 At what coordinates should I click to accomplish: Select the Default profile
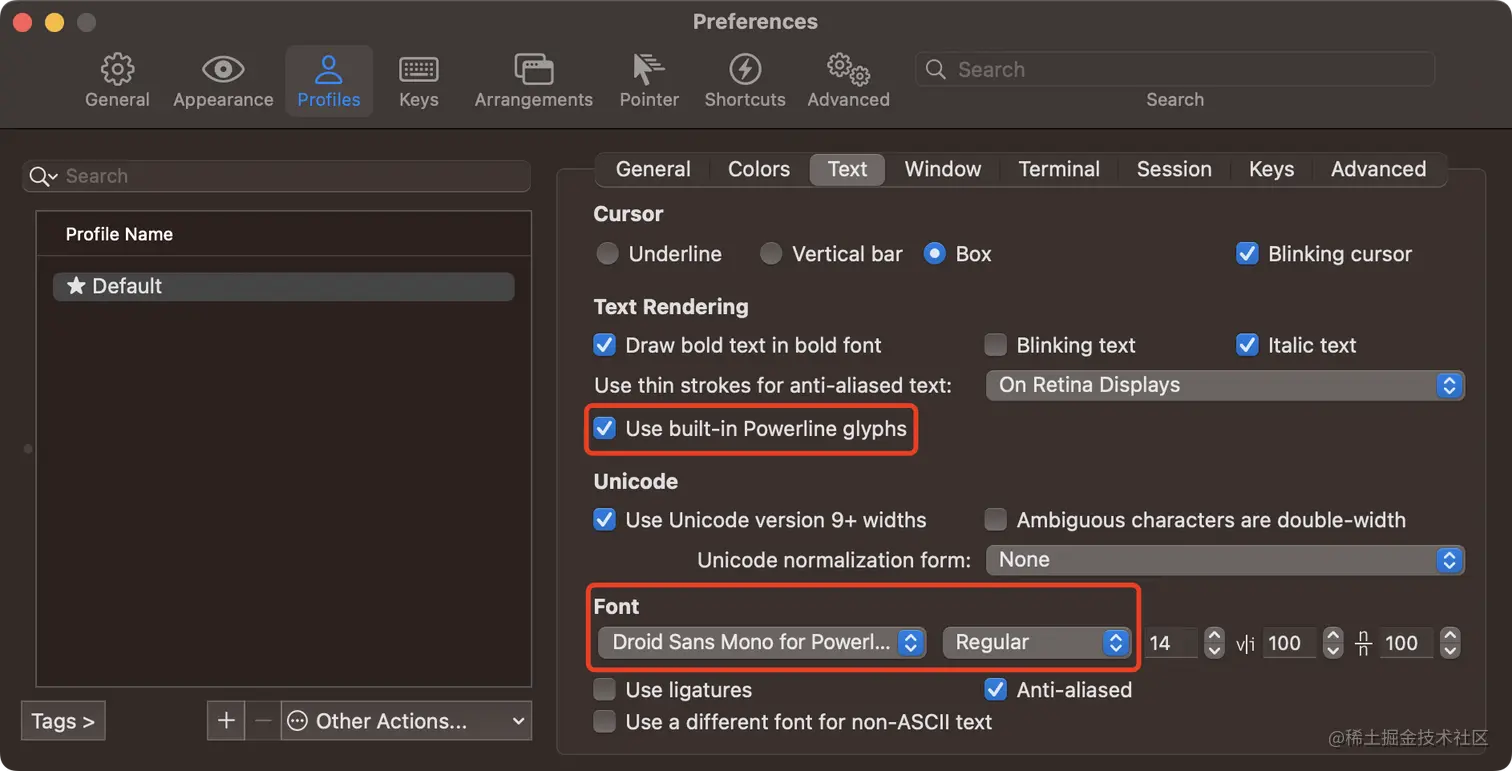284,286
